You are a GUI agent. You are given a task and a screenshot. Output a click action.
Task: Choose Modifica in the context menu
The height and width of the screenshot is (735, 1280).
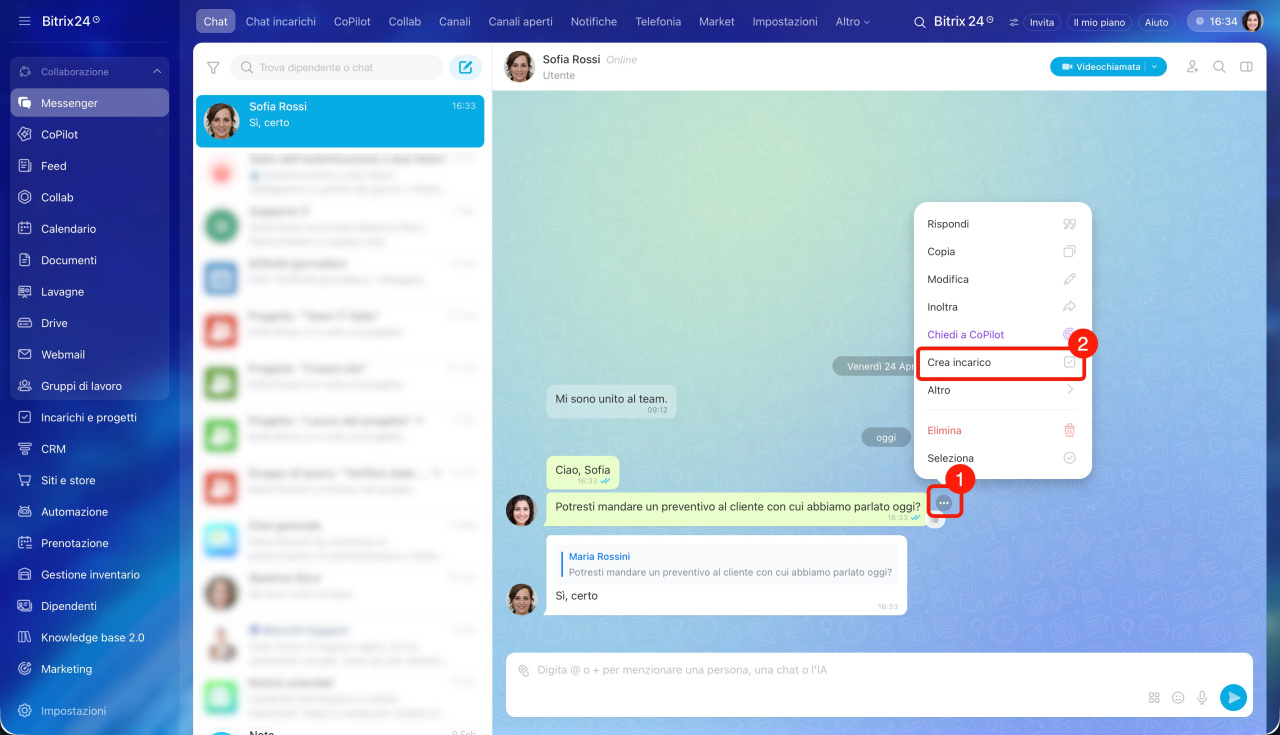pos(1003,279)
